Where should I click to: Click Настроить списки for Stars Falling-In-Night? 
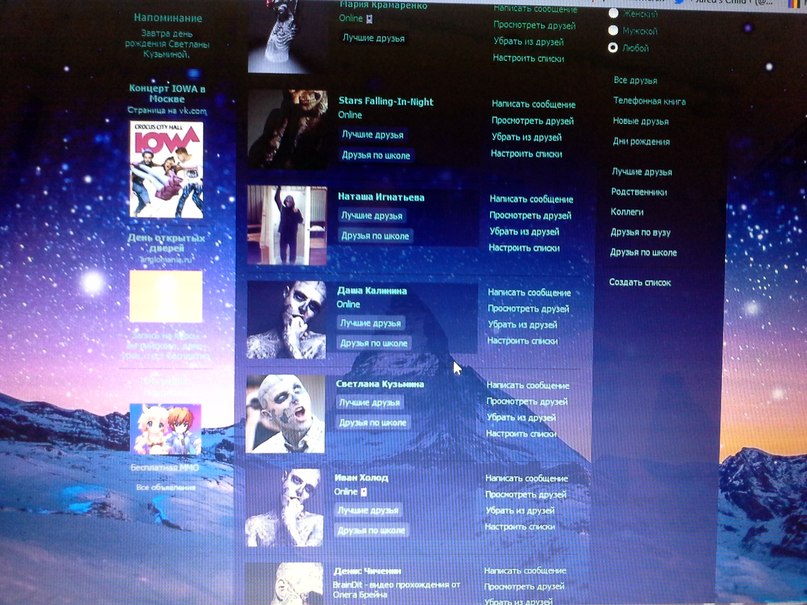point(526,154)
